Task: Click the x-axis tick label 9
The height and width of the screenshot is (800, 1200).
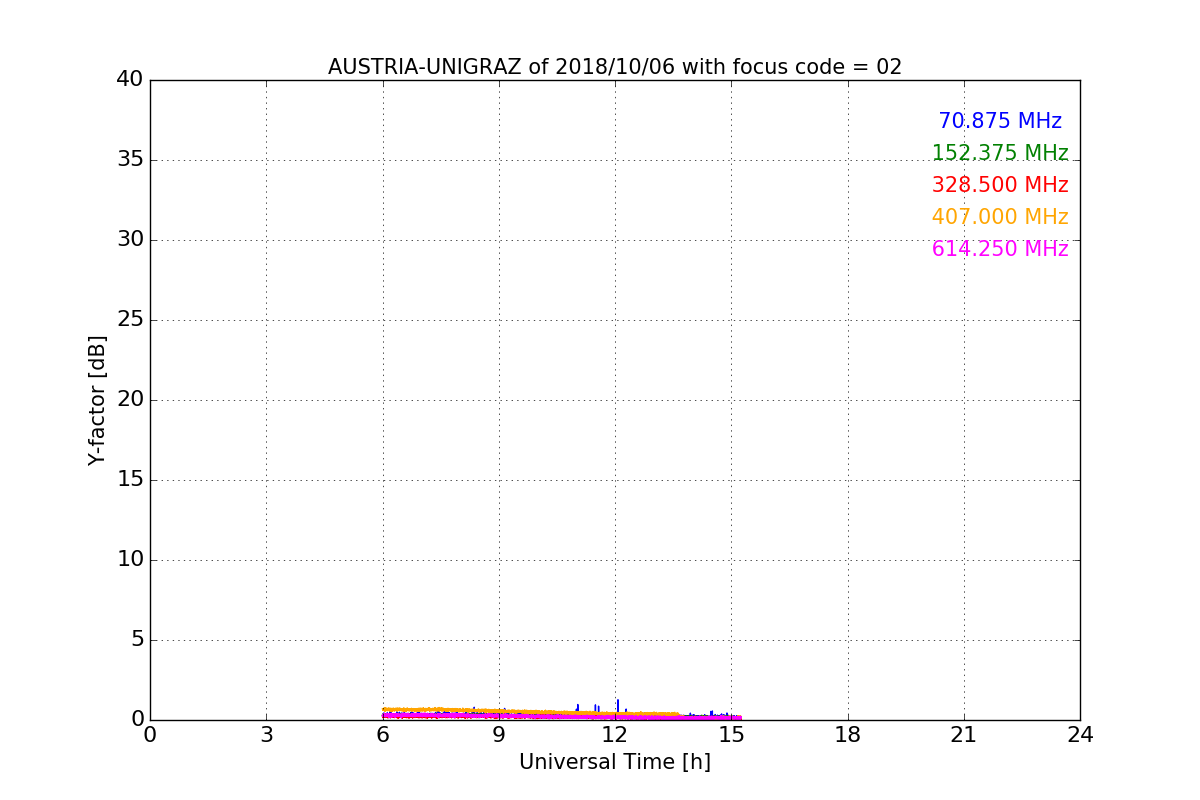Action: click(x=499, y=735)
